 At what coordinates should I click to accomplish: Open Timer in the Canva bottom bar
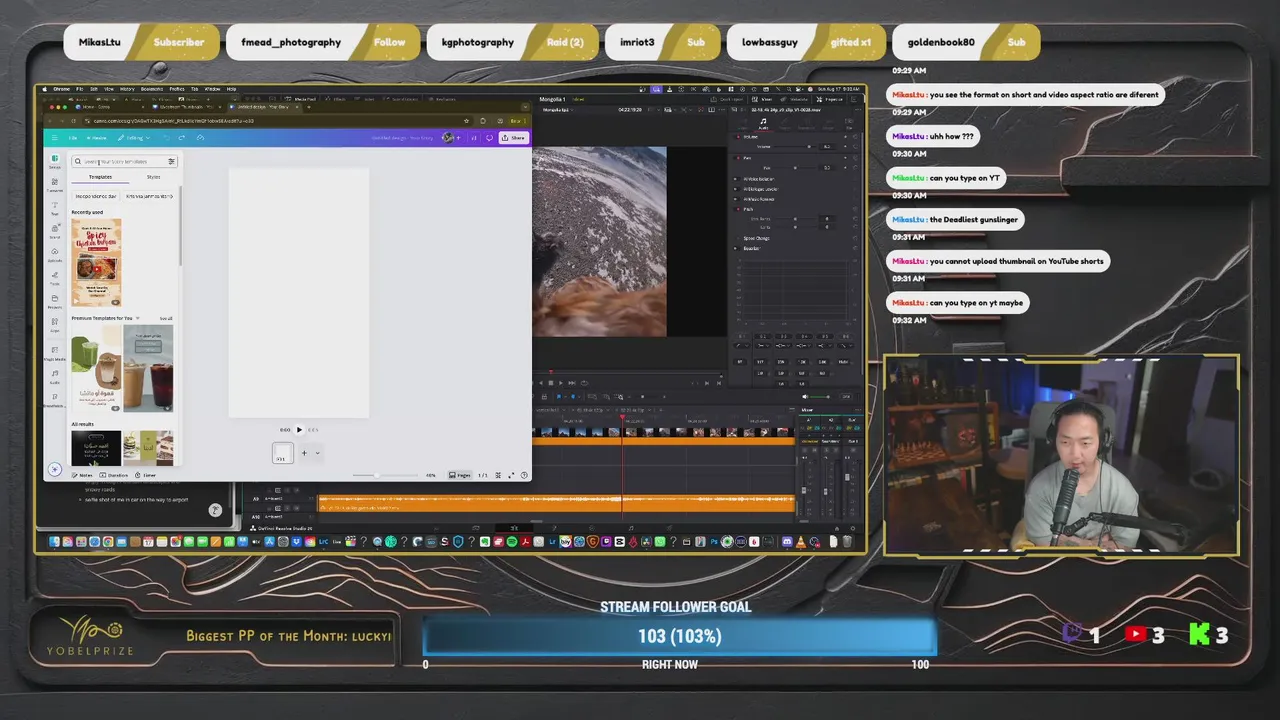point(145,475)
